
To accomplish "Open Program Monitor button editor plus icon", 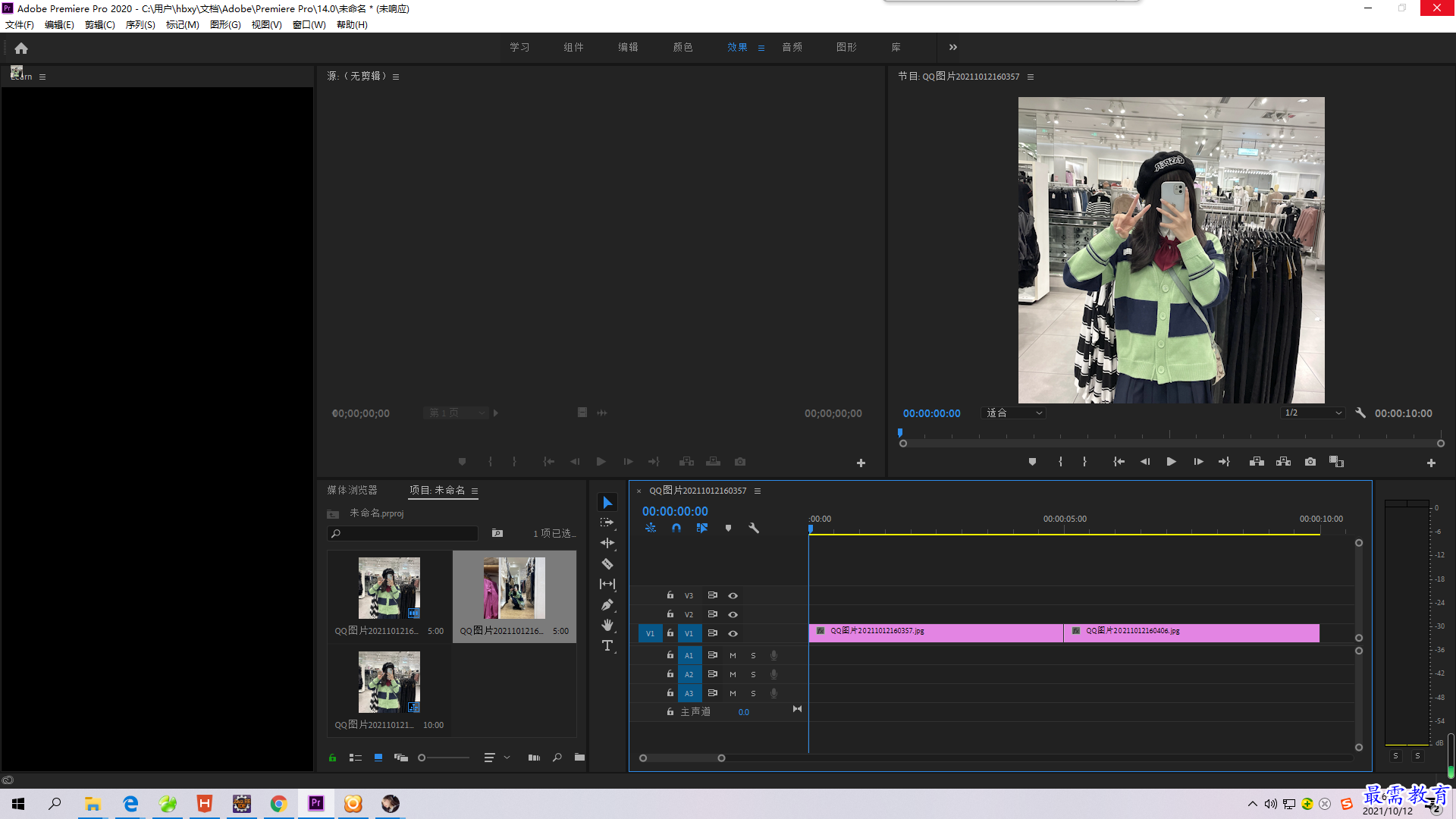I will pos(1431,463).
